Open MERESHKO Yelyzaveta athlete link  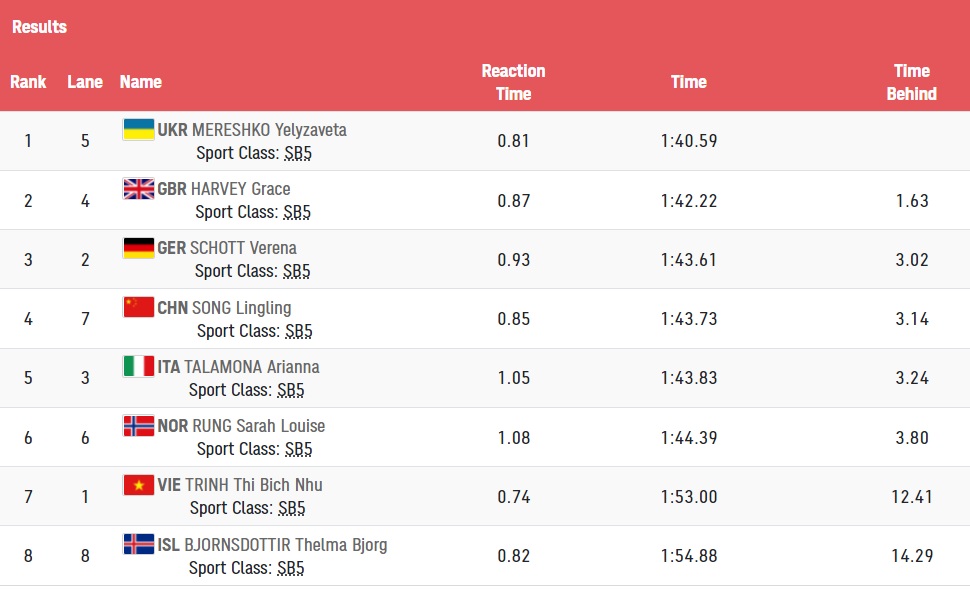[269, 130]
